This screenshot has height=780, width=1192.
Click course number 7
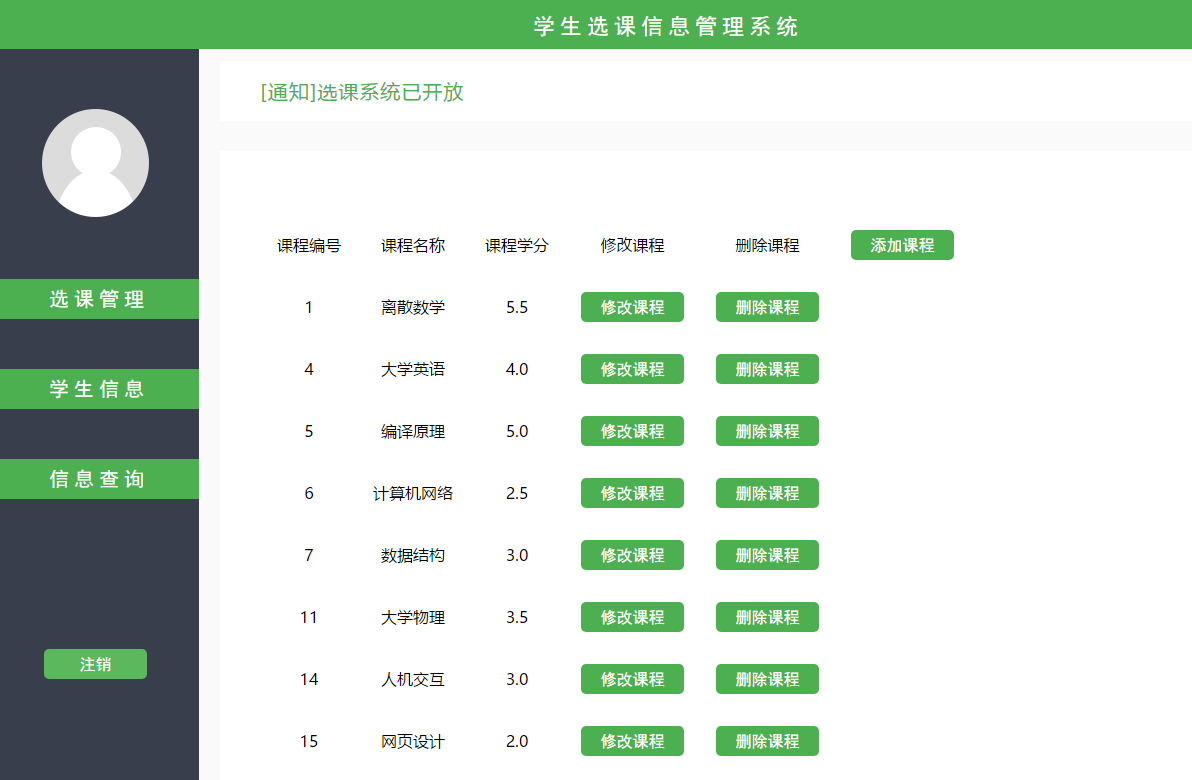pyautogui.click(x=309, y=555)
